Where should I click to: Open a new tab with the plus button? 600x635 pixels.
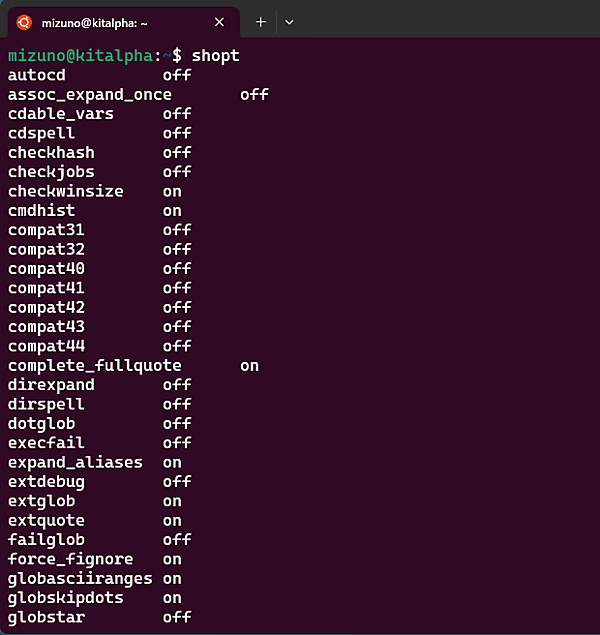261,22
